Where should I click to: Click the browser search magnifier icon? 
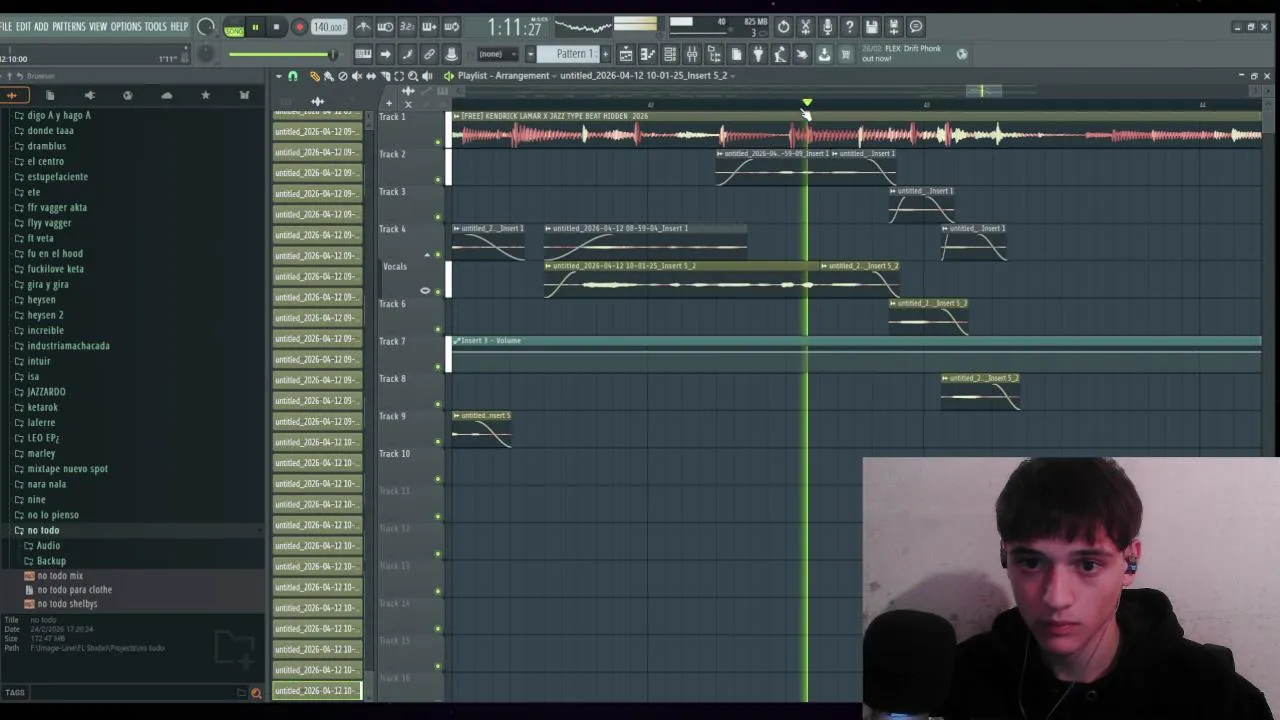[x=256, y=692]
